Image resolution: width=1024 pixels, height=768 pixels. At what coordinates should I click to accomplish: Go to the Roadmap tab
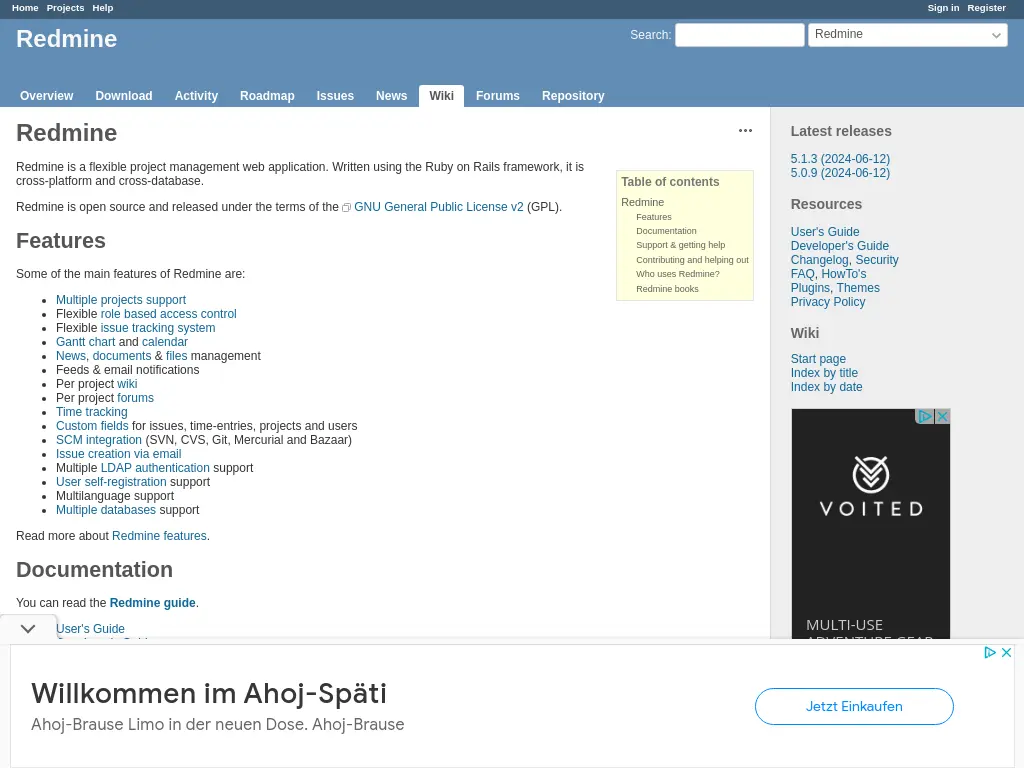[267, 96]
